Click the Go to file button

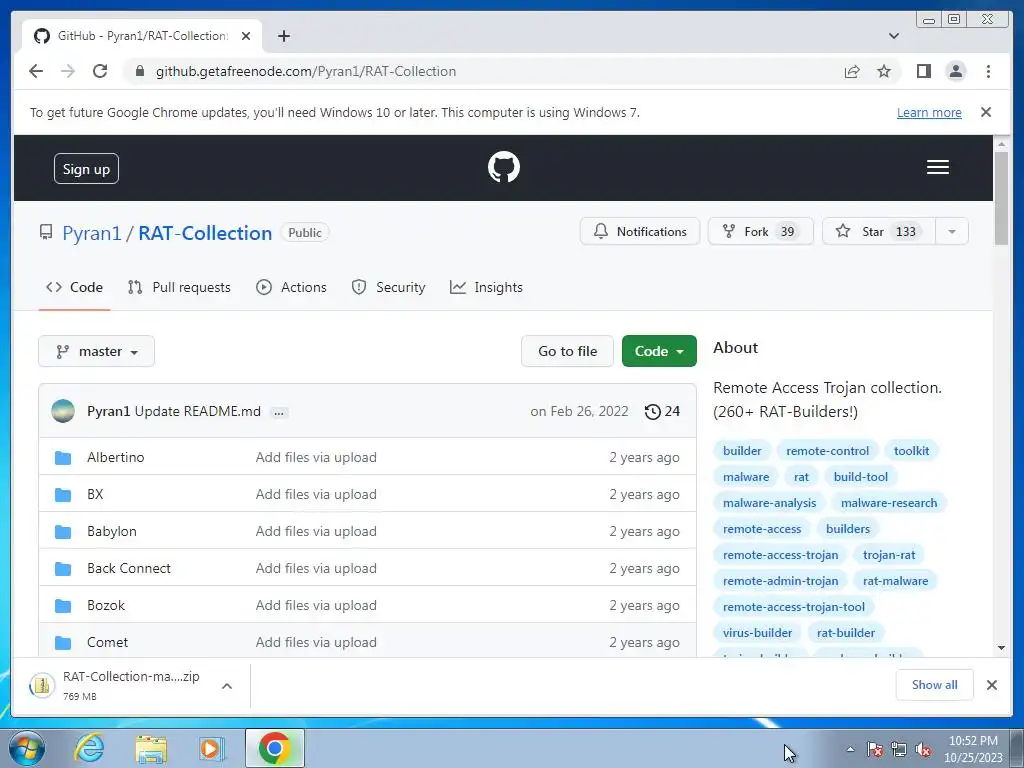[568, 351]
